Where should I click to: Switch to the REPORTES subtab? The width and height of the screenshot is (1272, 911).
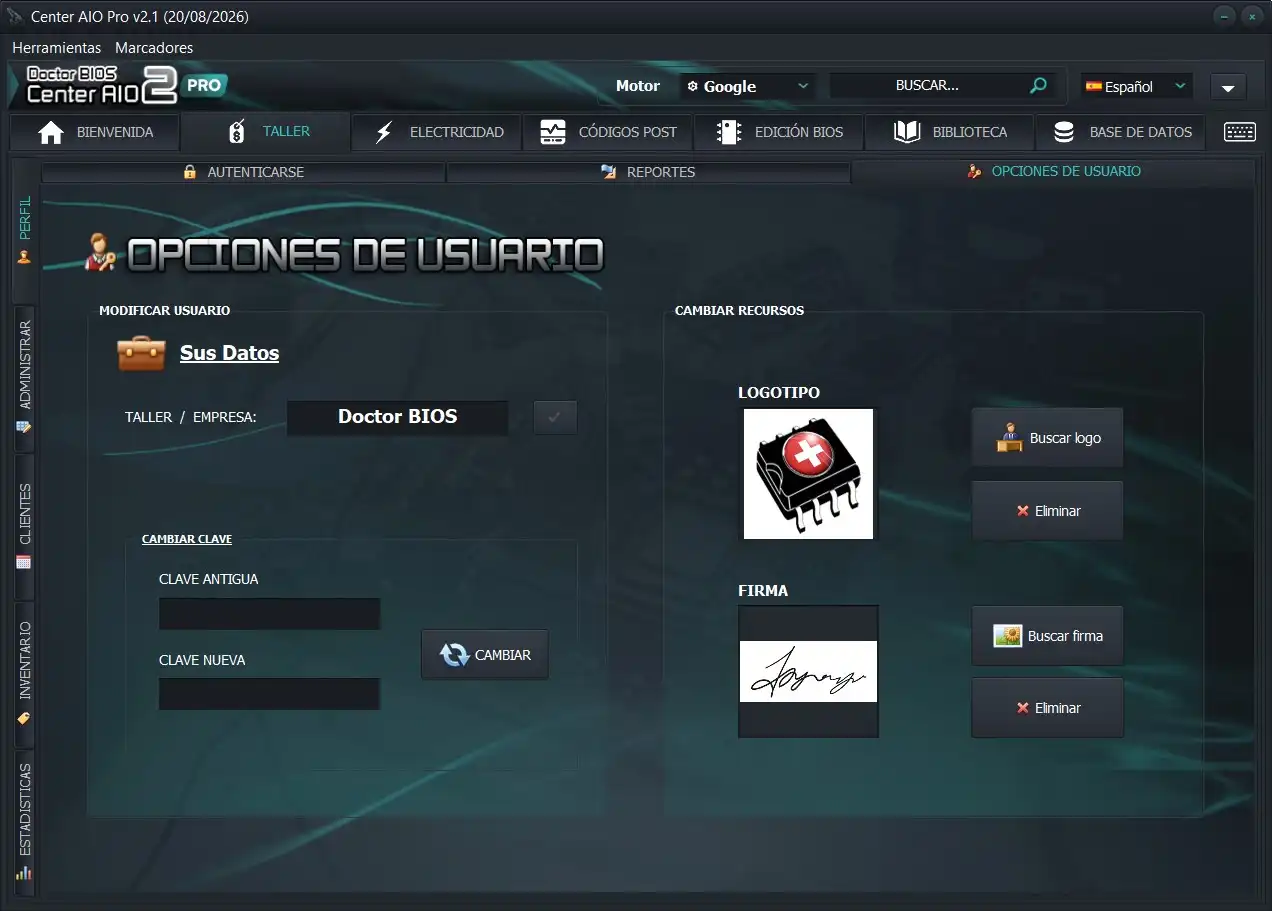point(648,172)
